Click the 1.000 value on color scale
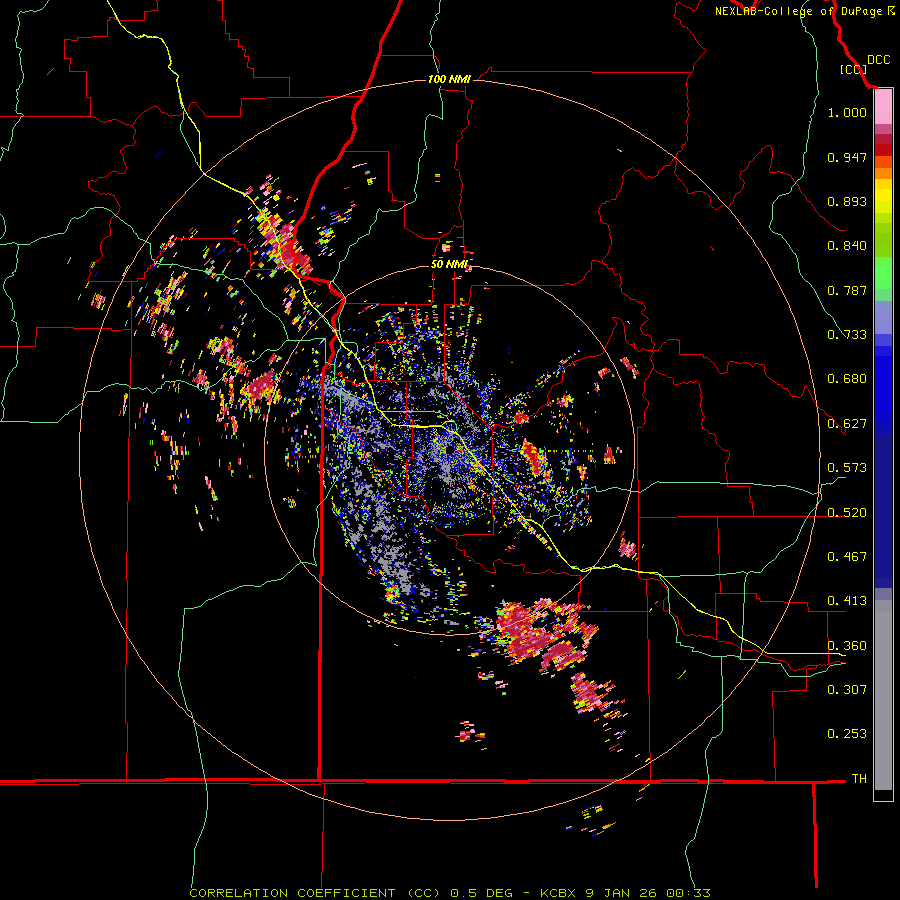 click(x=847, y=112)
